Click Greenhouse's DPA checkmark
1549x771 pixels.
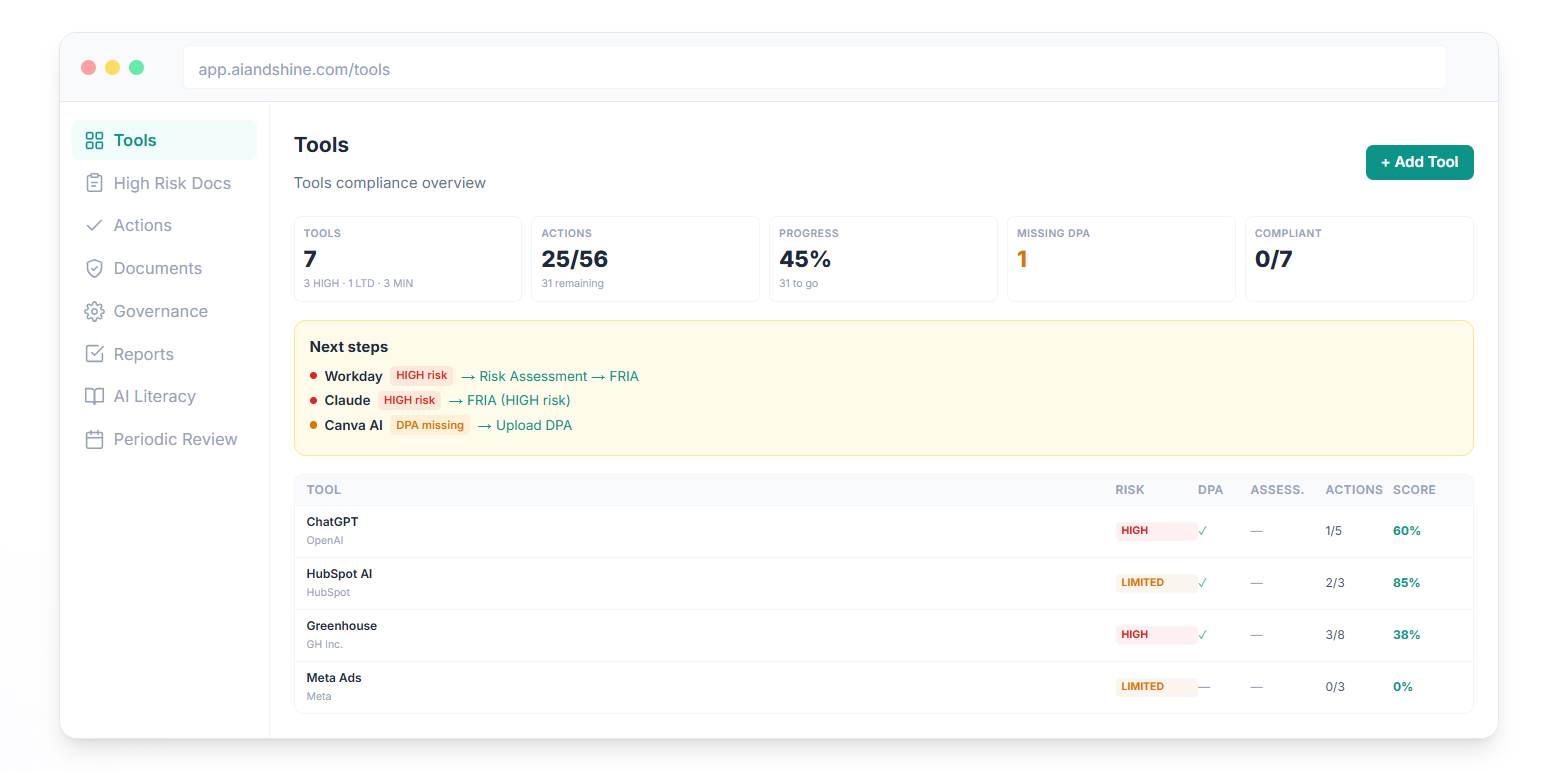click(x=1203, y=635)
